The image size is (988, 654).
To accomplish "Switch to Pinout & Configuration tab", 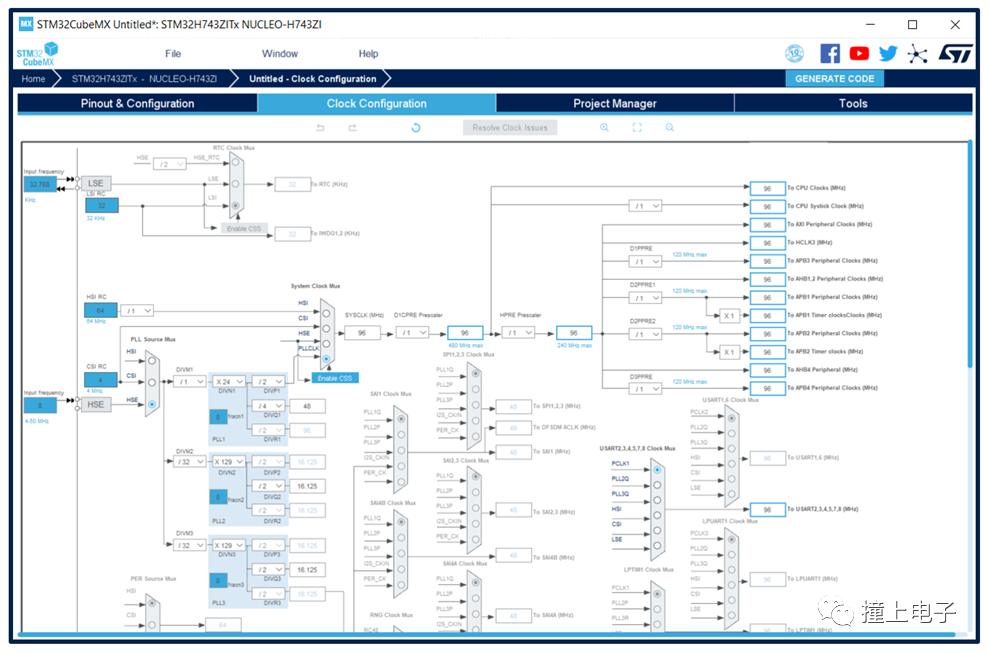I will tap(137, 103).
